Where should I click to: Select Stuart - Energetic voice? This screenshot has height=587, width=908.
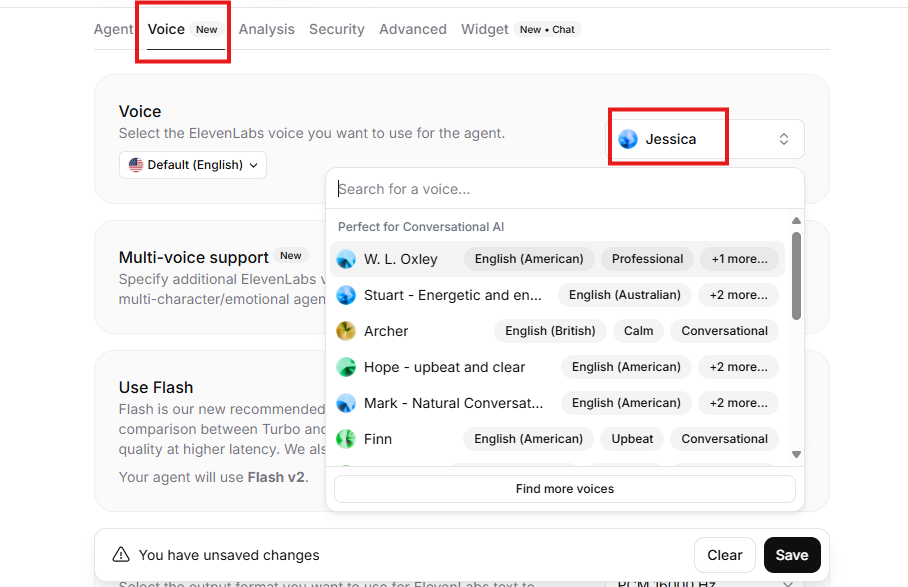(557, 295)
